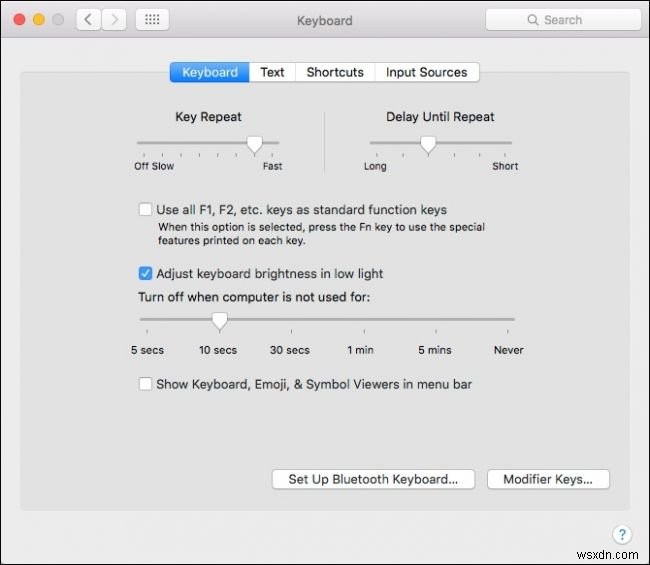Close the Keyboard preferences window
This screenshot has width=650, height=565.
pyautogui.click(x=19, y=19)
